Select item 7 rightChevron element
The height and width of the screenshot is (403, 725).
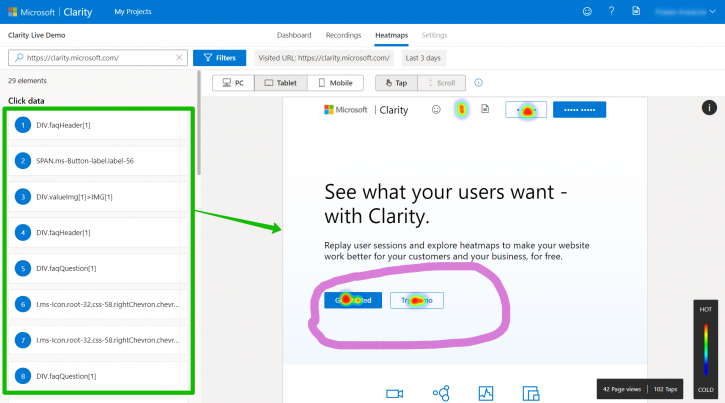click(98, 340)
